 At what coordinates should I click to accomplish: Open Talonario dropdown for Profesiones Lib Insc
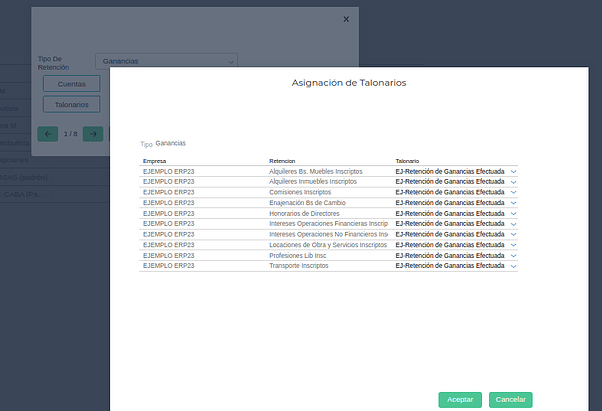(514, 255)
